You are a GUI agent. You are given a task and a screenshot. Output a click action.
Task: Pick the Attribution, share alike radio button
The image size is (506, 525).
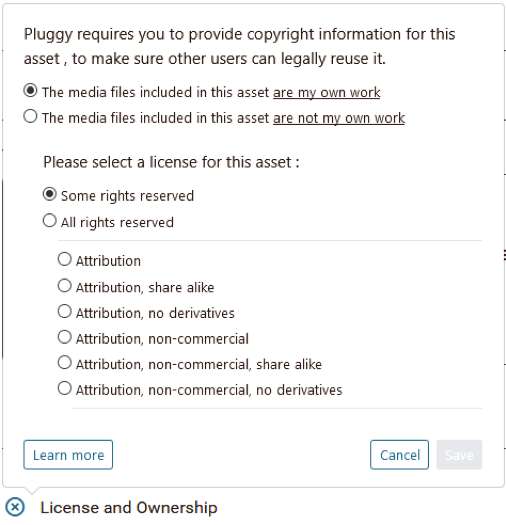point(65,286)
